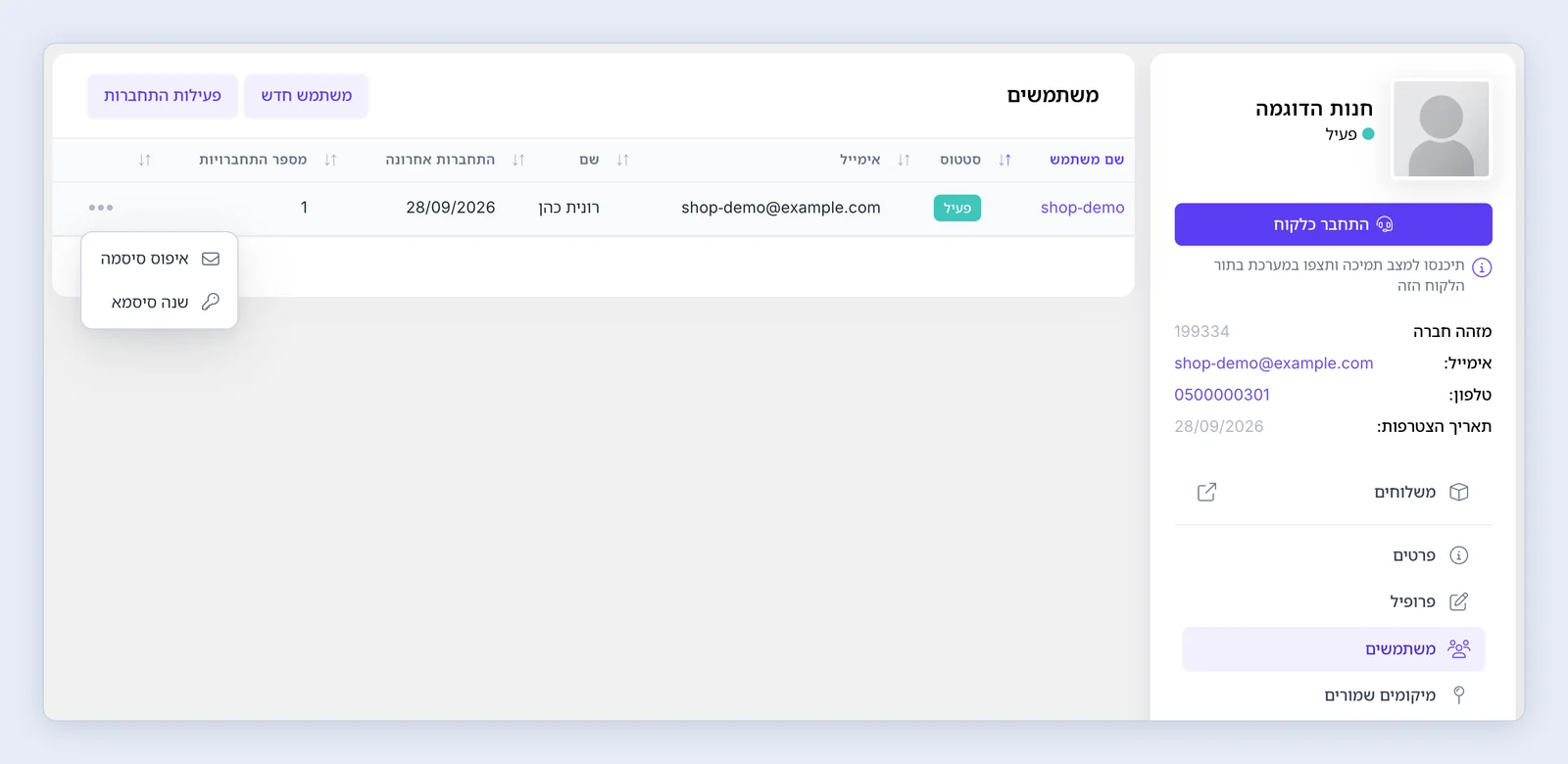Click the green פעיל status badge in table
This screenshot has width=1568, height=764.
click(x=957, y=208)
